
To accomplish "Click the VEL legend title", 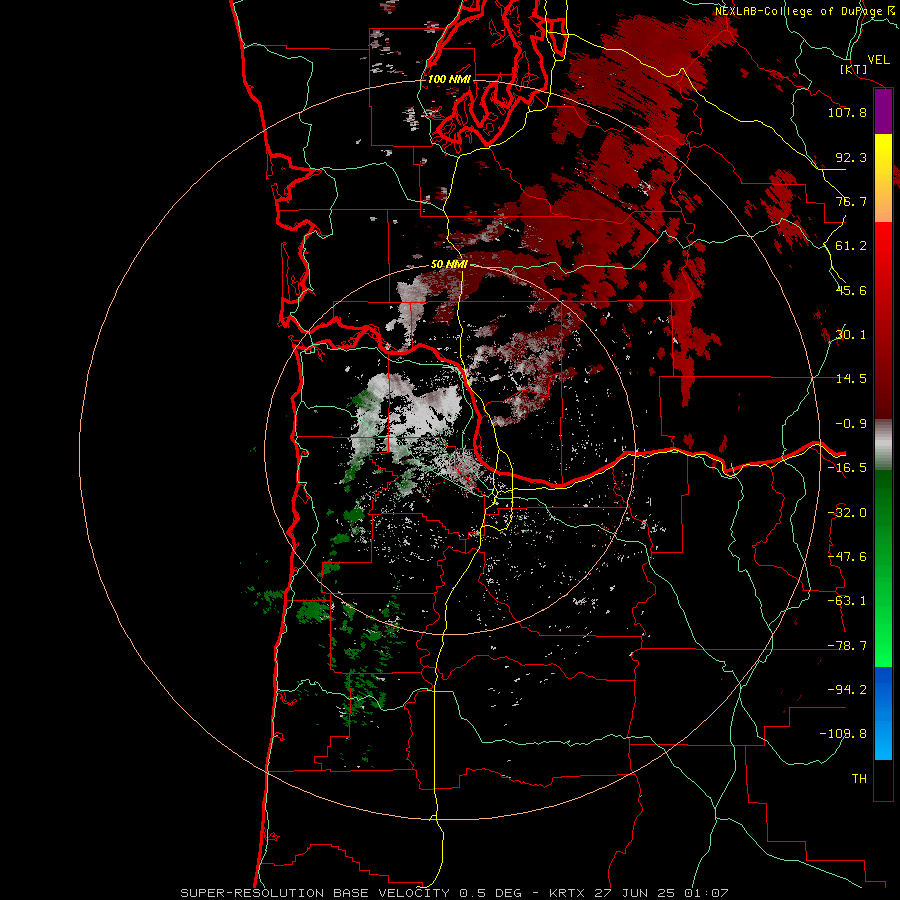I will (x=878, y=60).
